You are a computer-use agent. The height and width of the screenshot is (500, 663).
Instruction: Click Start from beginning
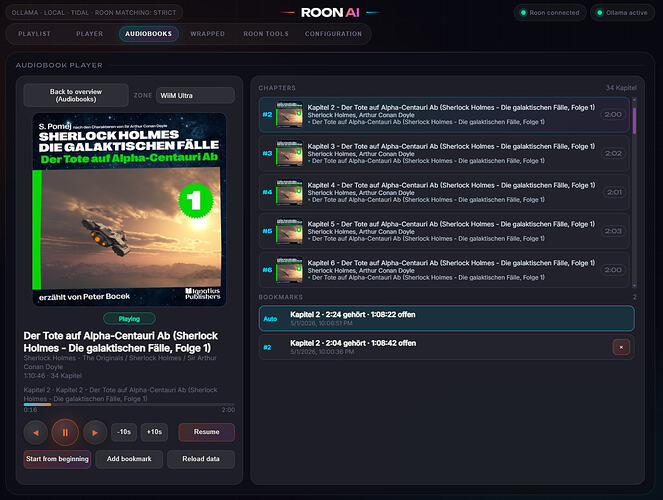[57, 459]
